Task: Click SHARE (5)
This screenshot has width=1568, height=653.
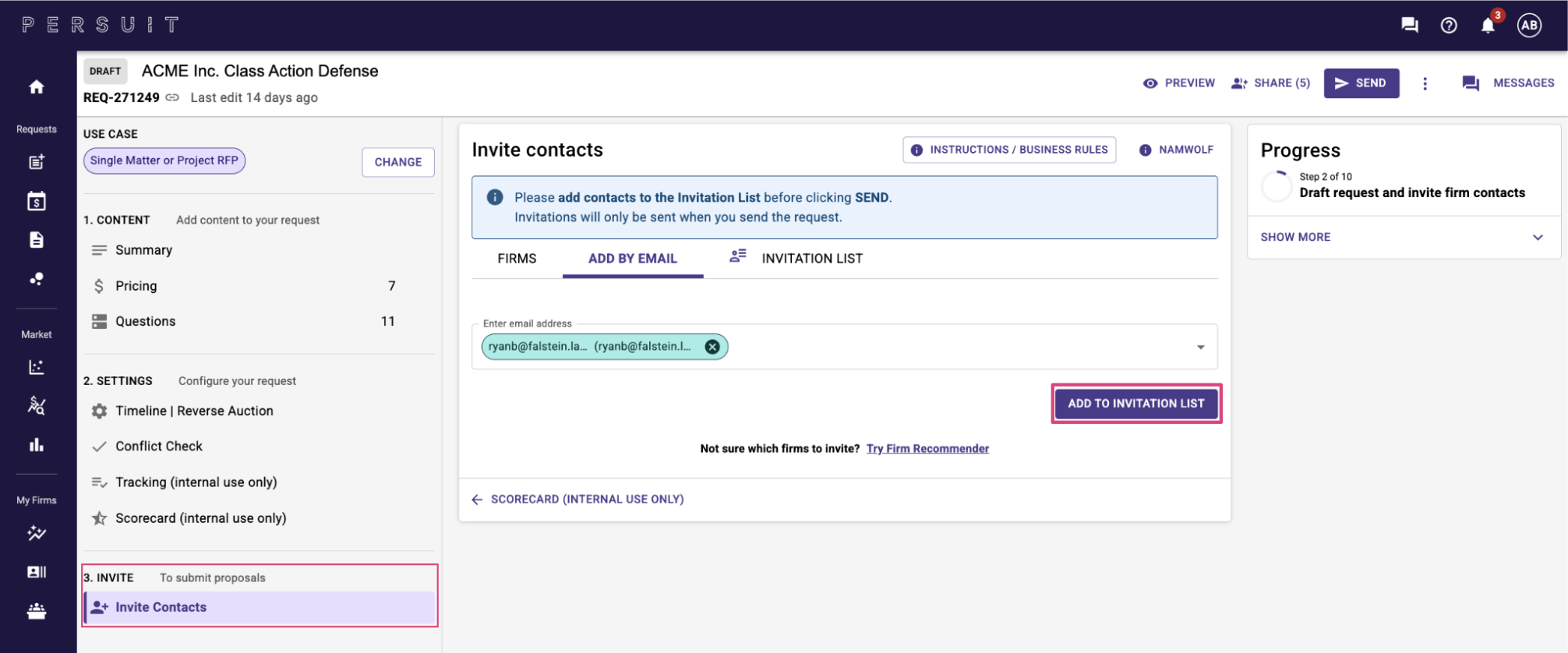Action: (x=1271, y=83)
